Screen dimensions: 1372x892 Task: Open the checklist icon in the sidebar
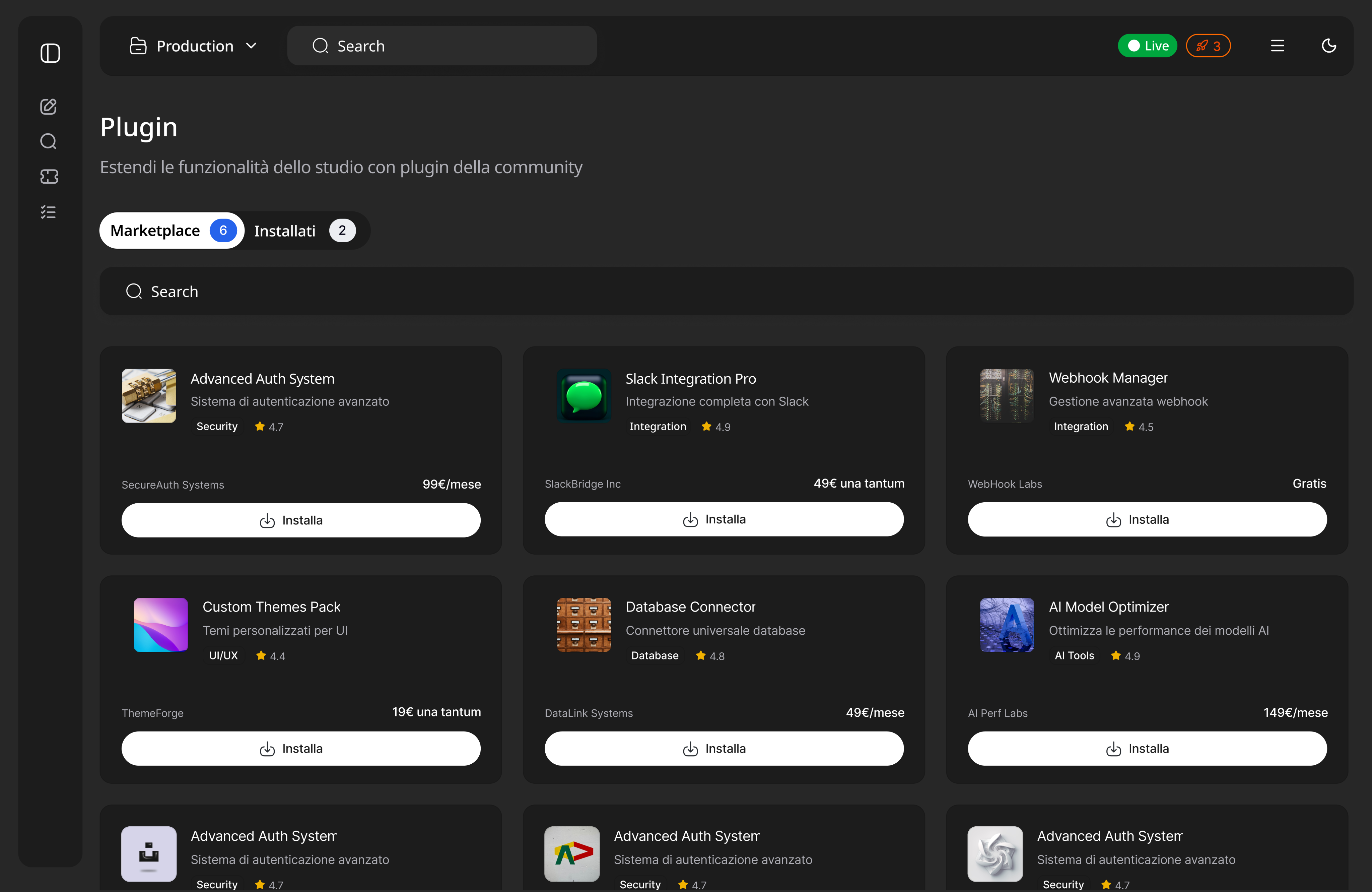click(49, 212)
